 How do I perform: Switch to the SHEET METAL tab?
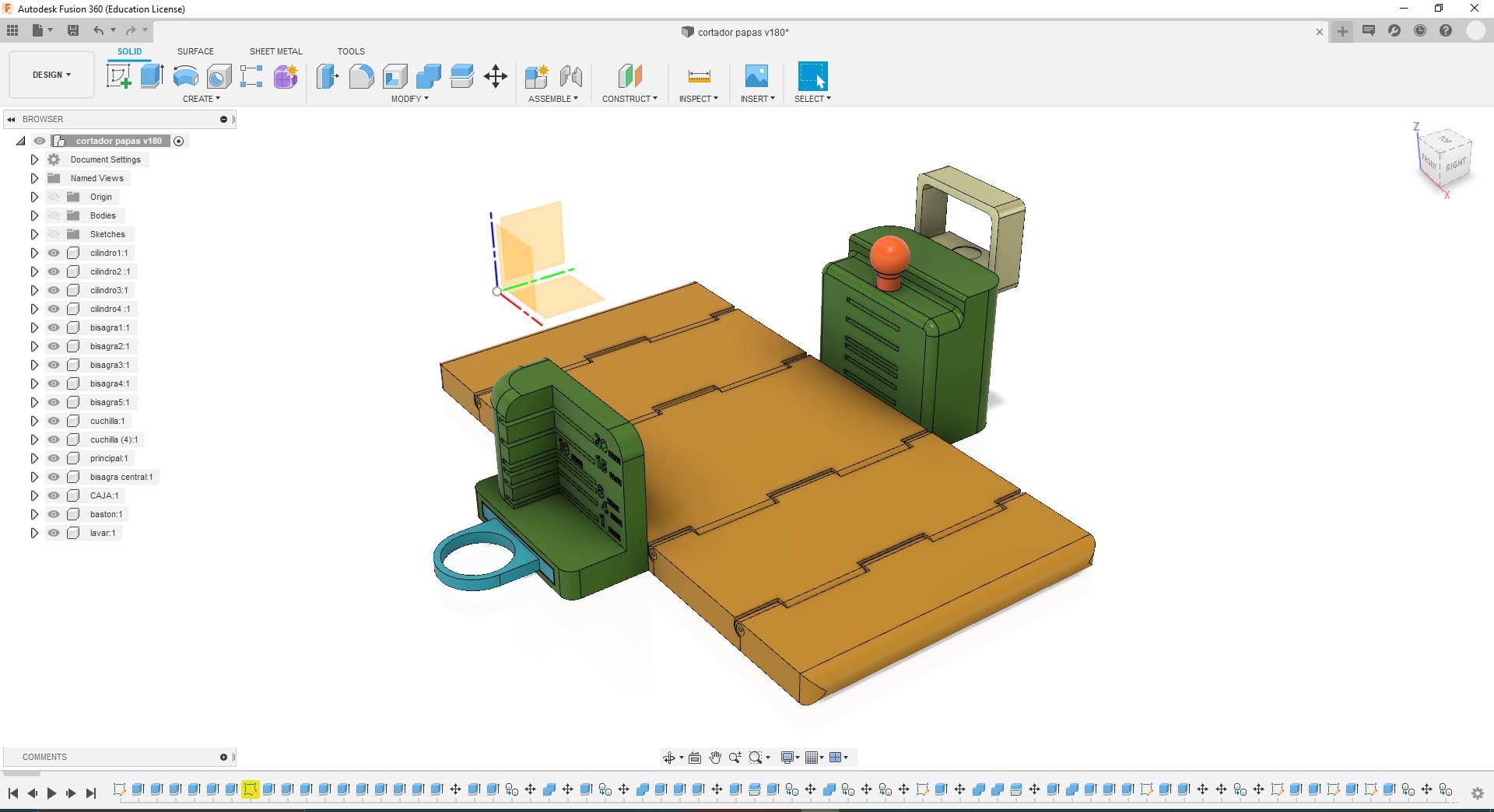click(x=276, y=51)
